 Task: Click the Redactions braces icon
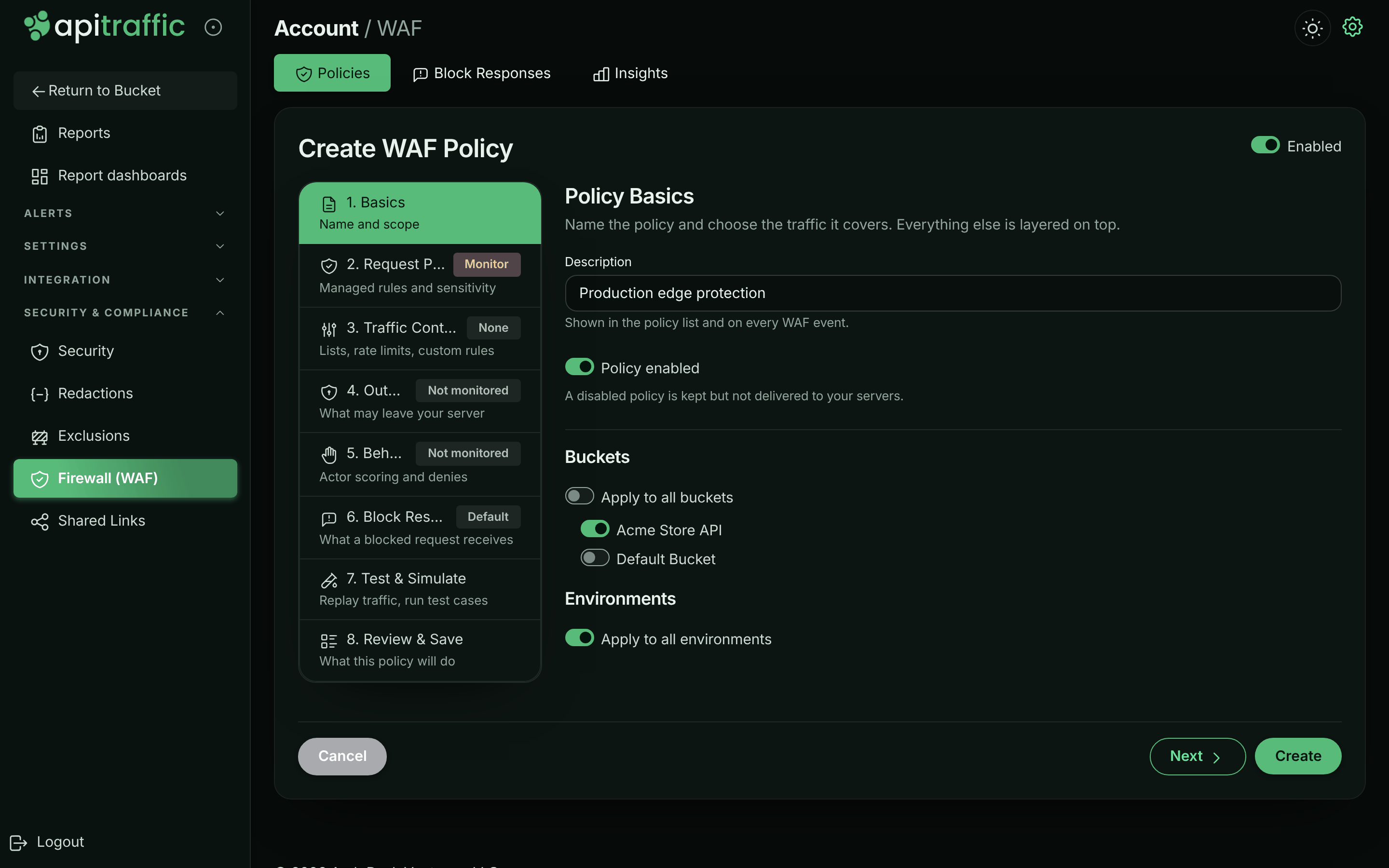(x=40, y=394)
